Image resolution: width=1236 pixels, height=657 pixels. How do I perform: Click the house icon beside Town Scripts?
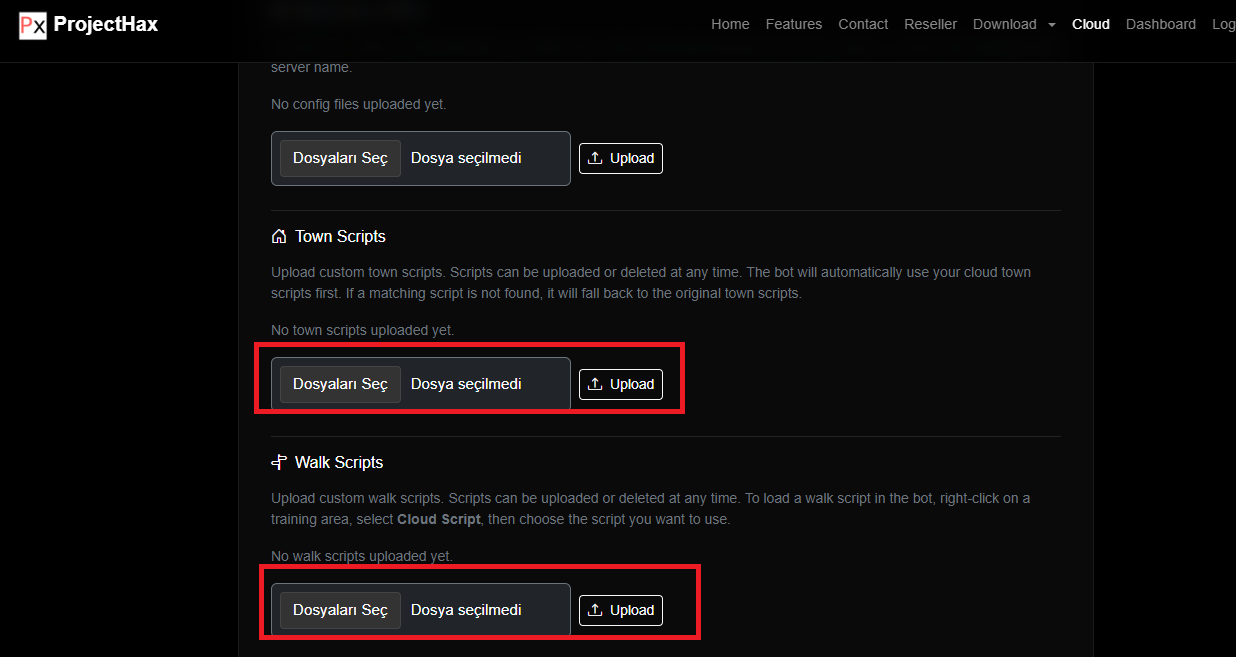279,237
